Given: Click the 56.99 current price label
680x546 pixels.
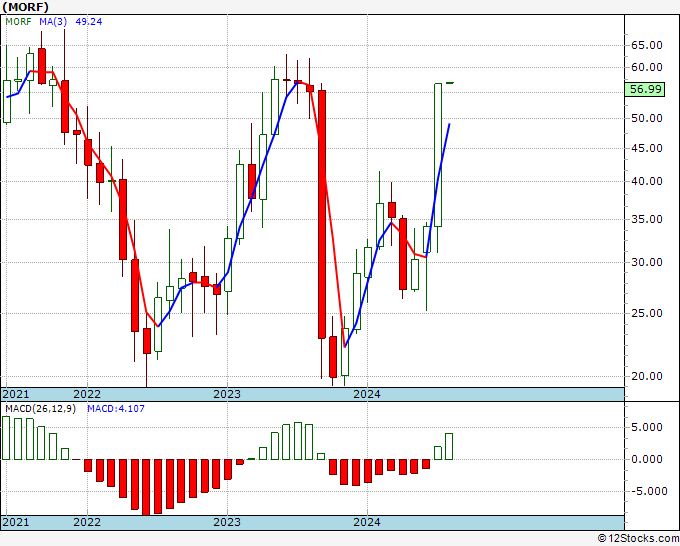Looking at the screenshot, I should click(x=644, y=89).
